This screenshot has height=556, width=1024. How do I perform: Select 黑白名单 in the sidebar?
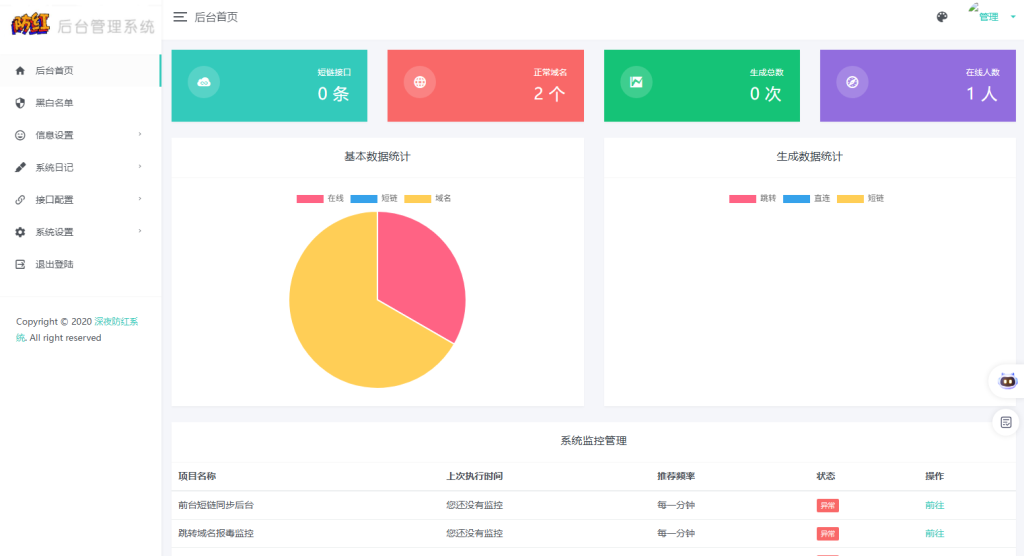[54, 103]
